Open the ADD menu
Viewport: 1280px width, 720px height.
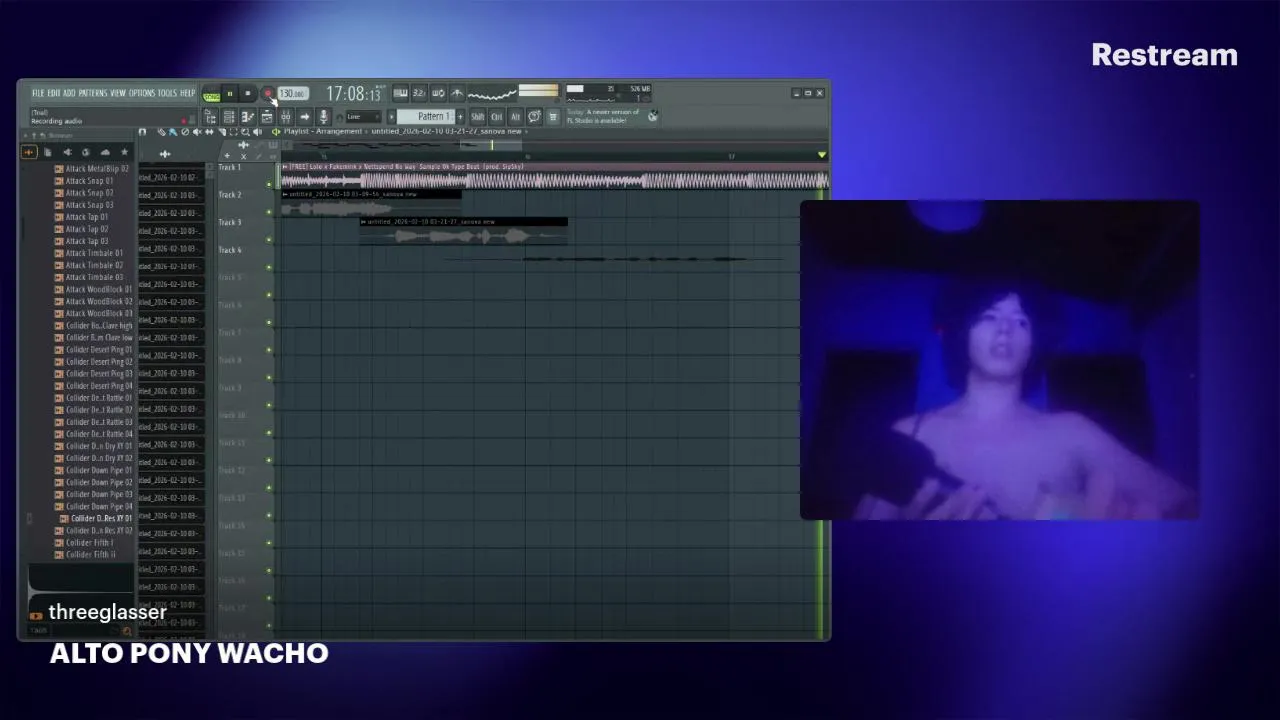click(x=69, y=93)
